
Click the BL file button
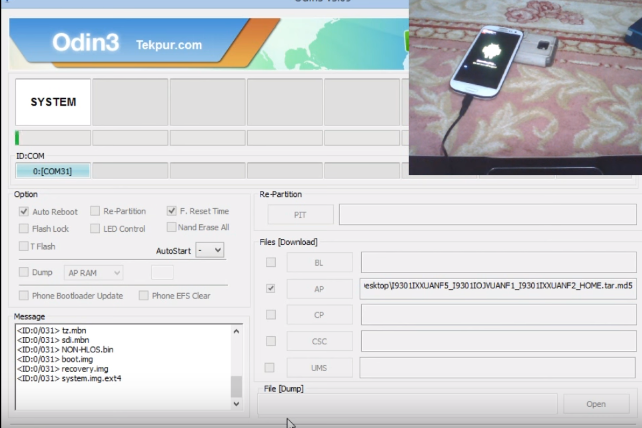tap(319, 263)
